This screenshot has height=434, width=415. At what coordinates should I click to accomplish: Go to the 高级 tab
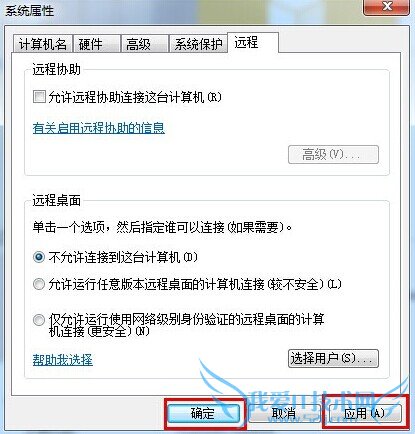(144, 44)
